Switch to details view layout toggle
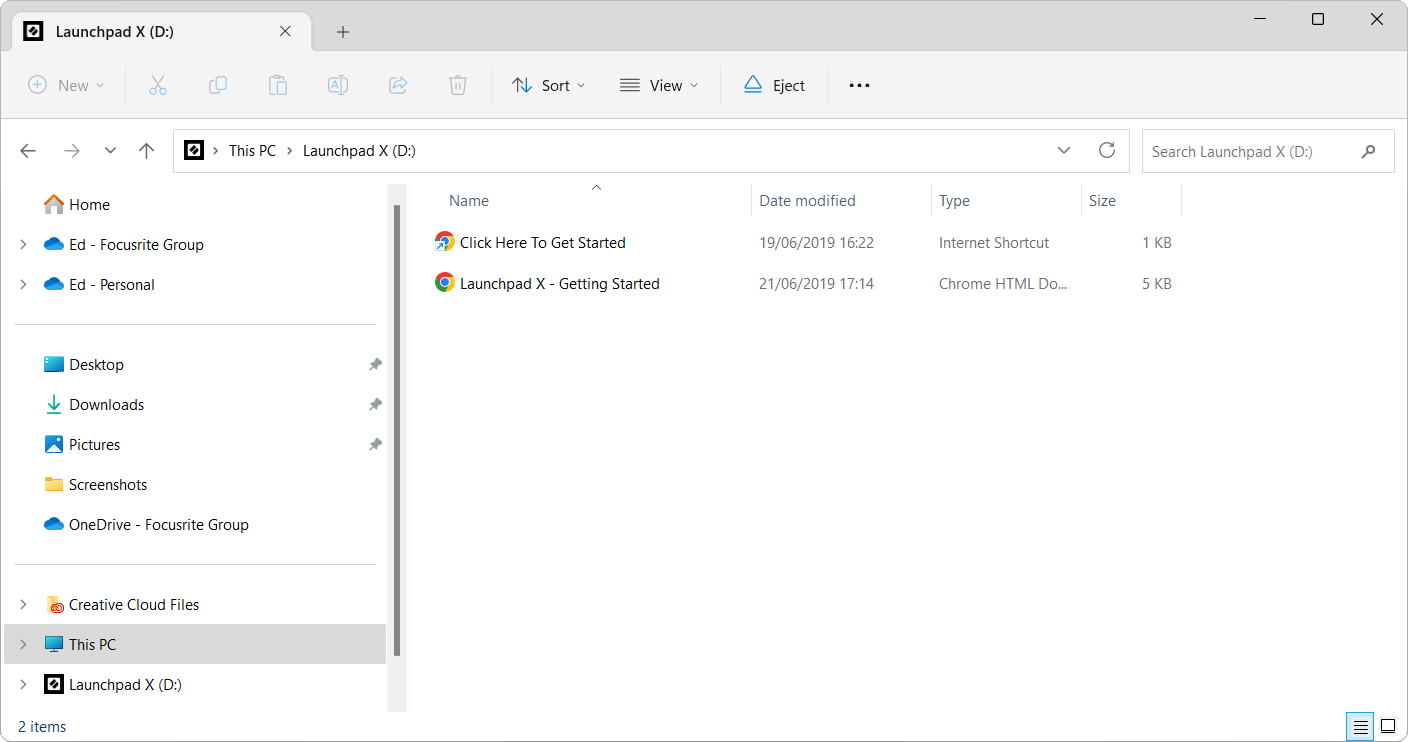This screenshot has width=1408, height=742. (x=1360, y=726)
